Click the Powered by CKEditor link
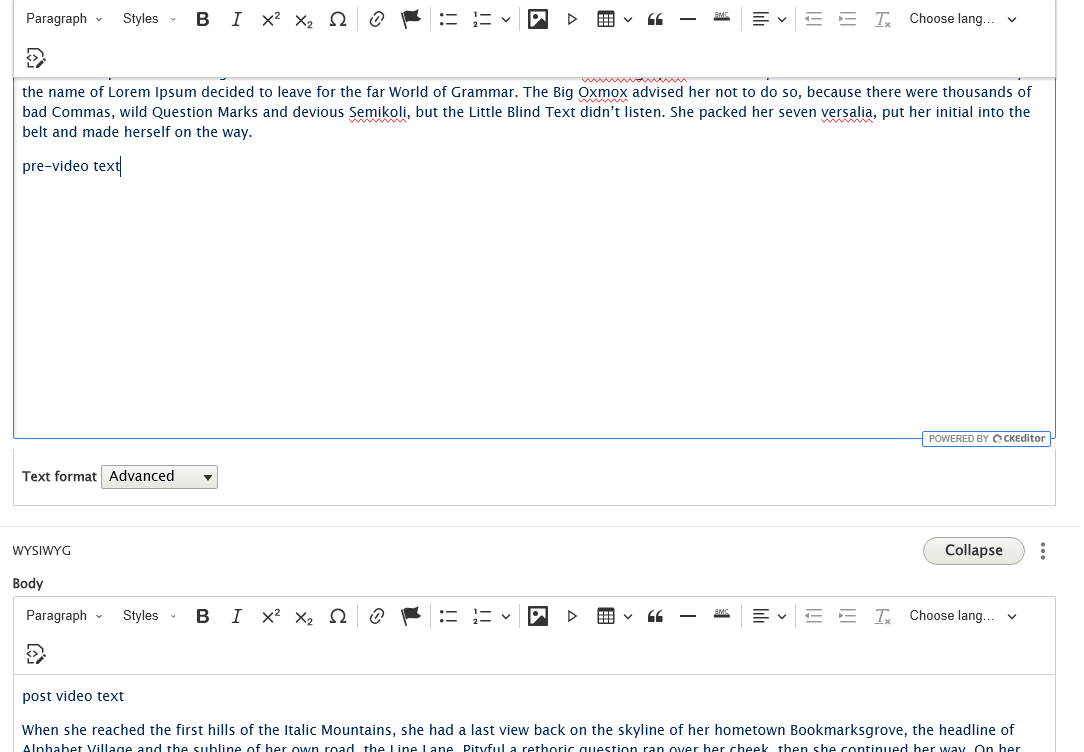The image size is (1084, 752). 987,439
